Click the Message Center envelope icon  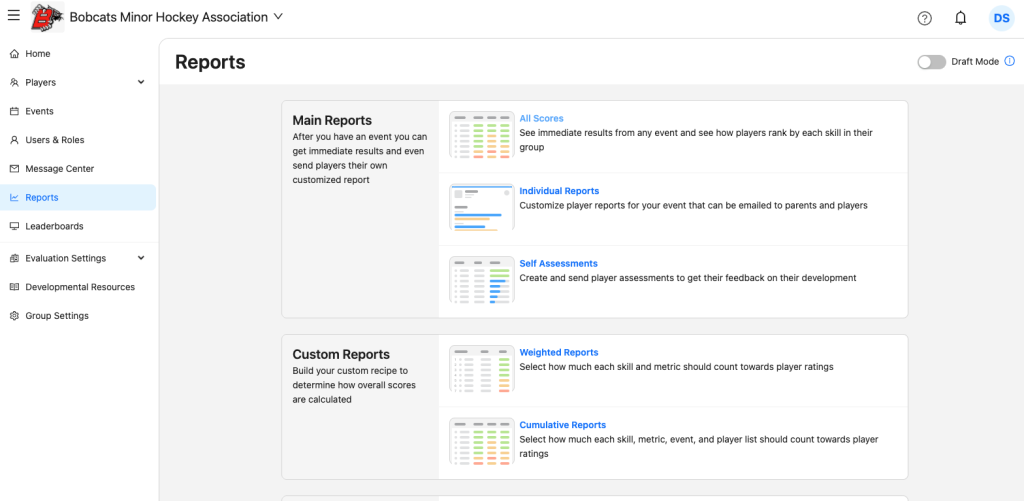pos(14,169)
